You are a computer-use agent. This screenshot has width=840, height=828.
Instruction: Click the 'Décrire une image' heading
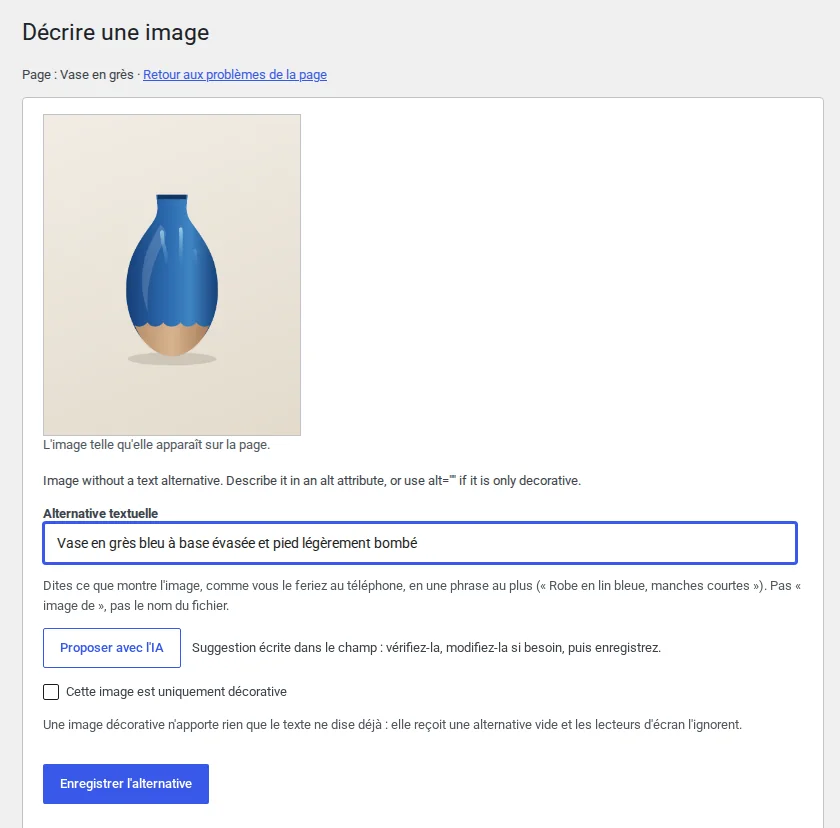click(116, 32)
